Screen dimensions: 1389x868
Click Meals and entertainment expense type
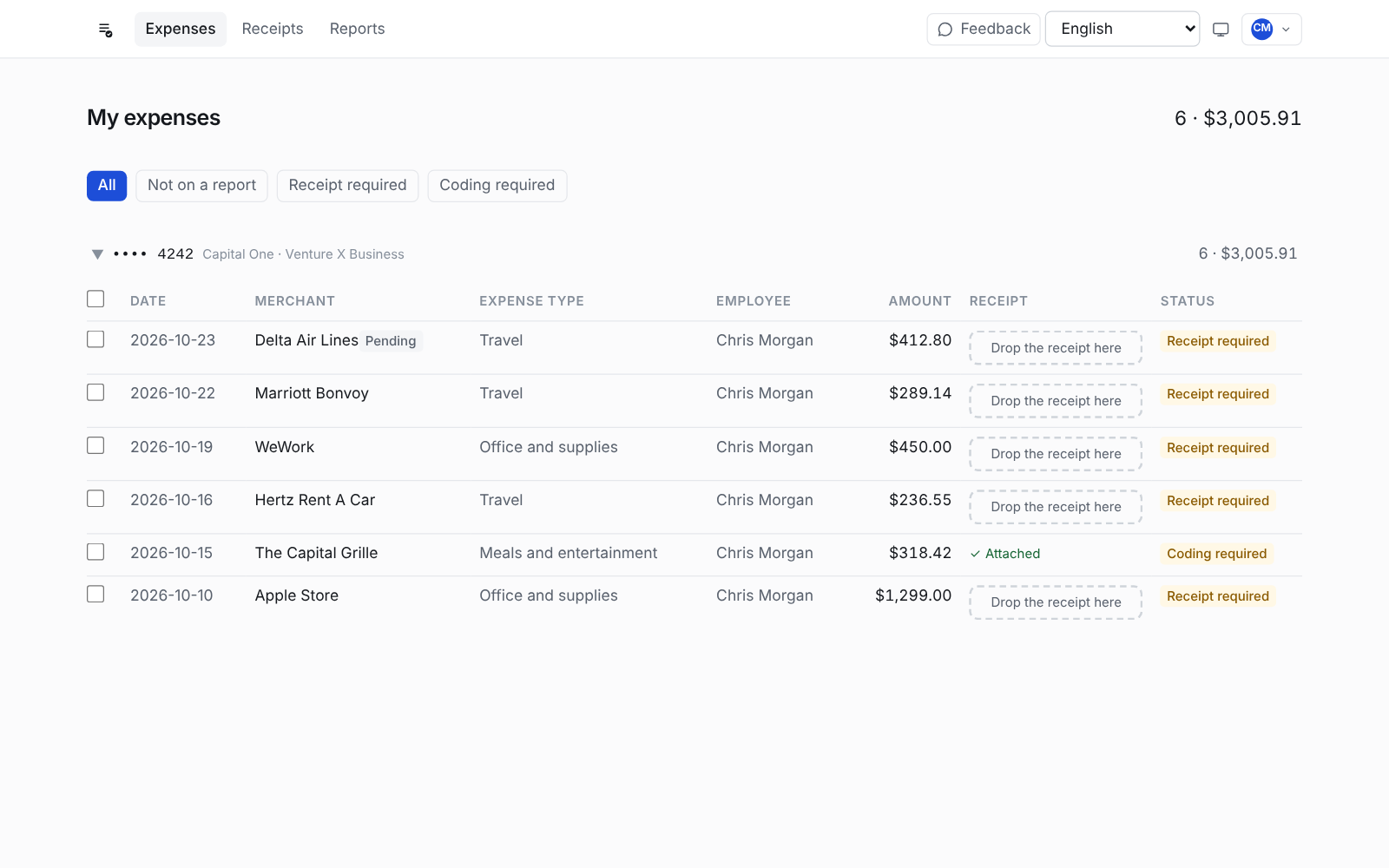click(x=569, y=553)
